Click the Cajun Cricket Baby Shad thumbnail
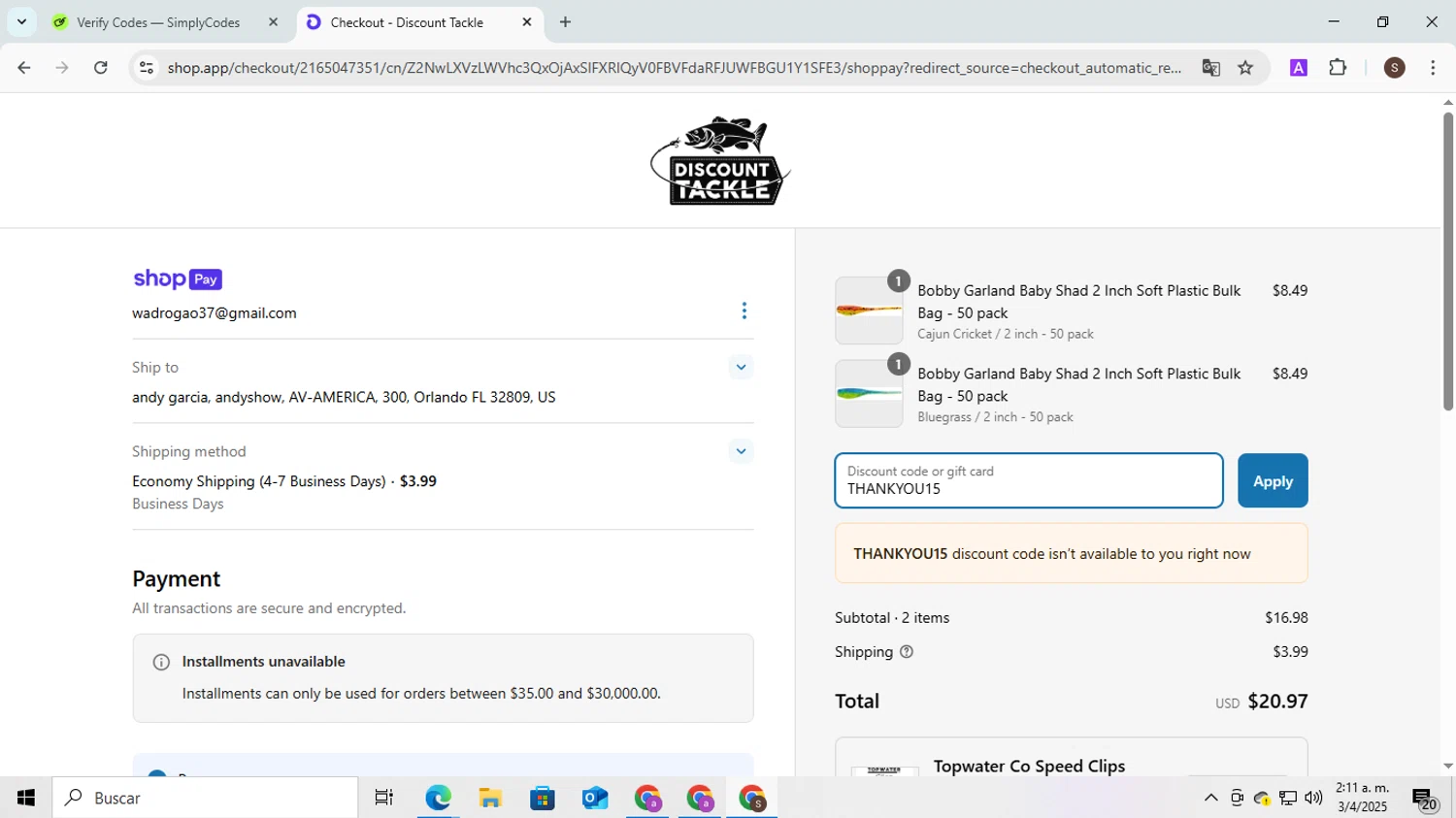Screen dimensions: 1456x818 [869, 311]
